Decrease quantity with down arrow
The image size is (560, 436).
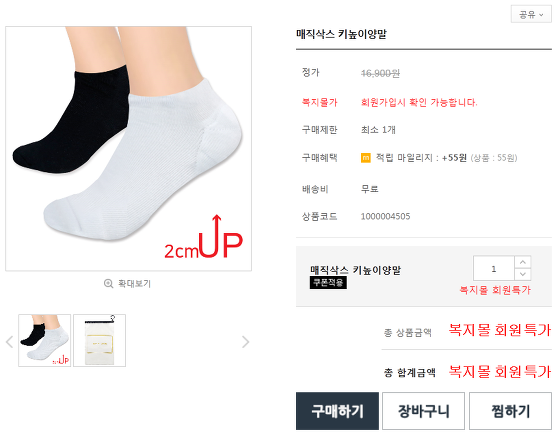(x=523, y=274)
